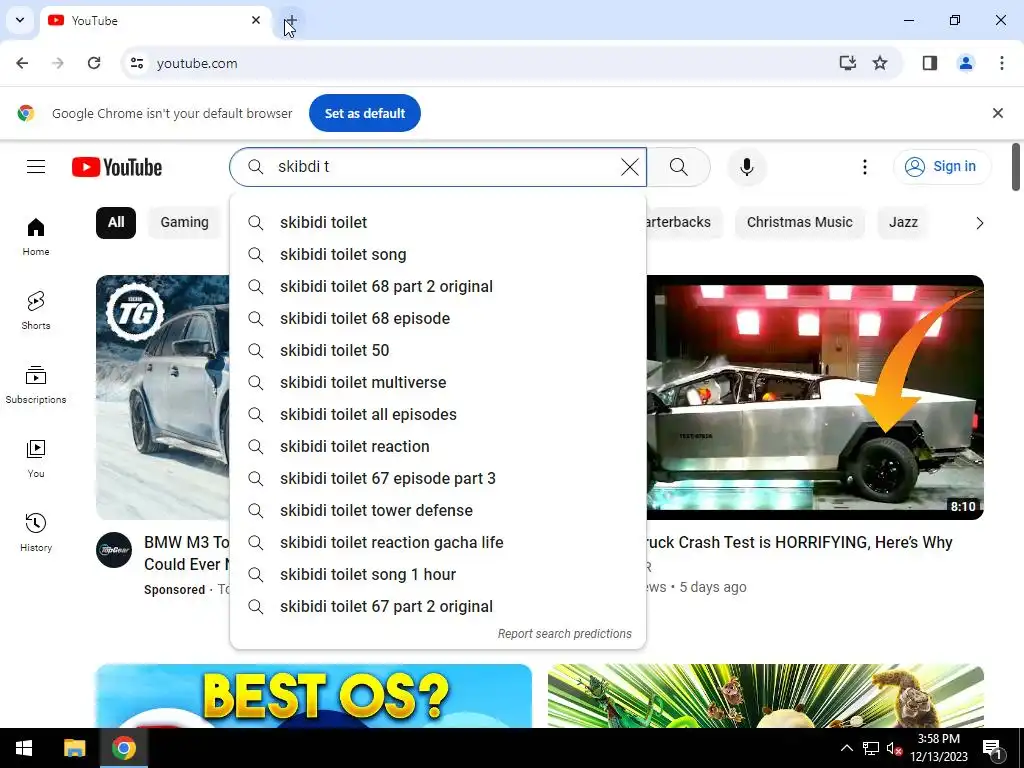The height and width of the screenshot is (768, 1024).
Task: Choose suggestion skibidi toilet 68 part 2 original
Action: point(438,287)
